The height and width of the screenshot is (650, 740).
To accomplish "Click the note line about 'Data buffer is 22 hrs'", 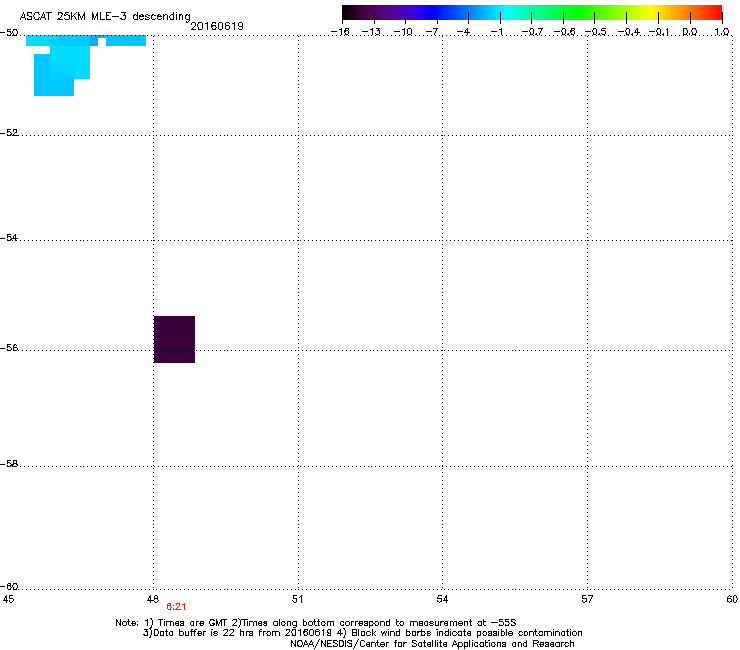I will point(362,633).
